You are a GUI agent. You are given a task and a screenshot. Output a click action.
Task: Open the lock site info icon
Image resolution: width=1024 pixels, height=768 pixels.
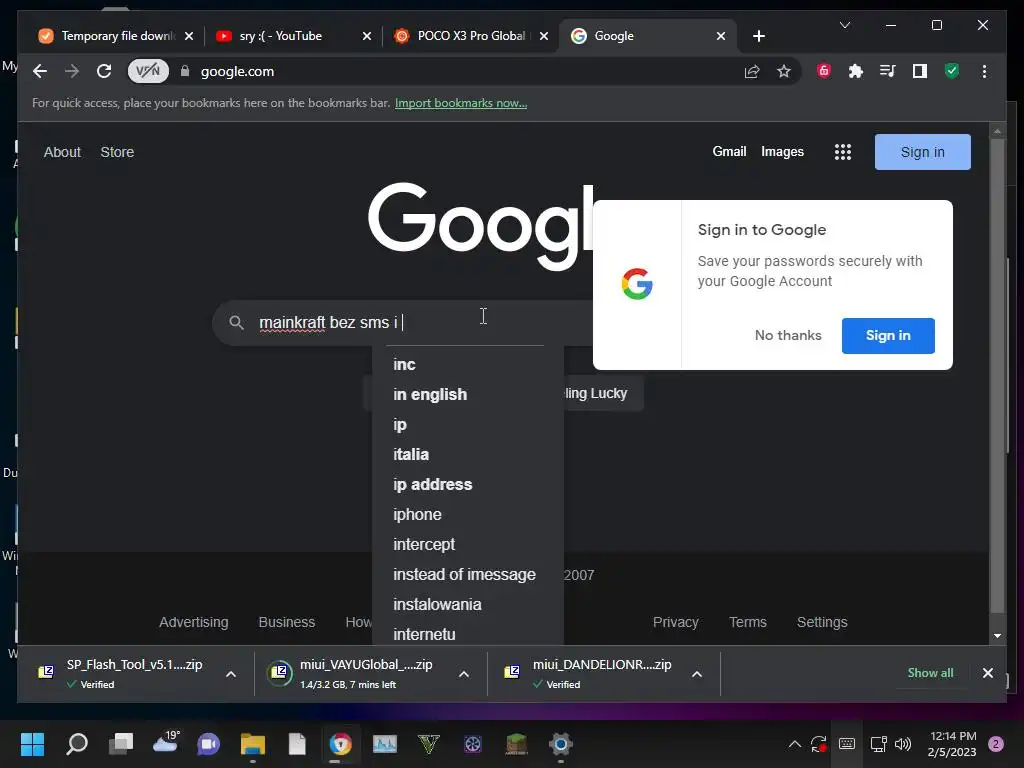point(185,71)
